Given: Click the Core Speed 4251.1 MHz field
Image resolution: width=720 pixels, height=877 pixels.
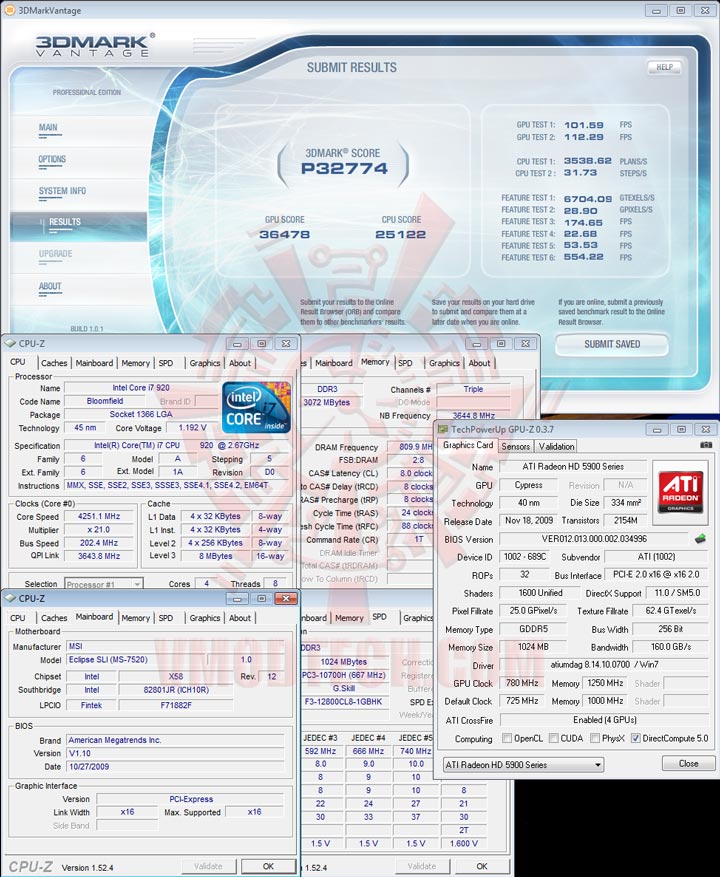Looking at the screenshot, I should pyautogui.click(x=100, y=516).
